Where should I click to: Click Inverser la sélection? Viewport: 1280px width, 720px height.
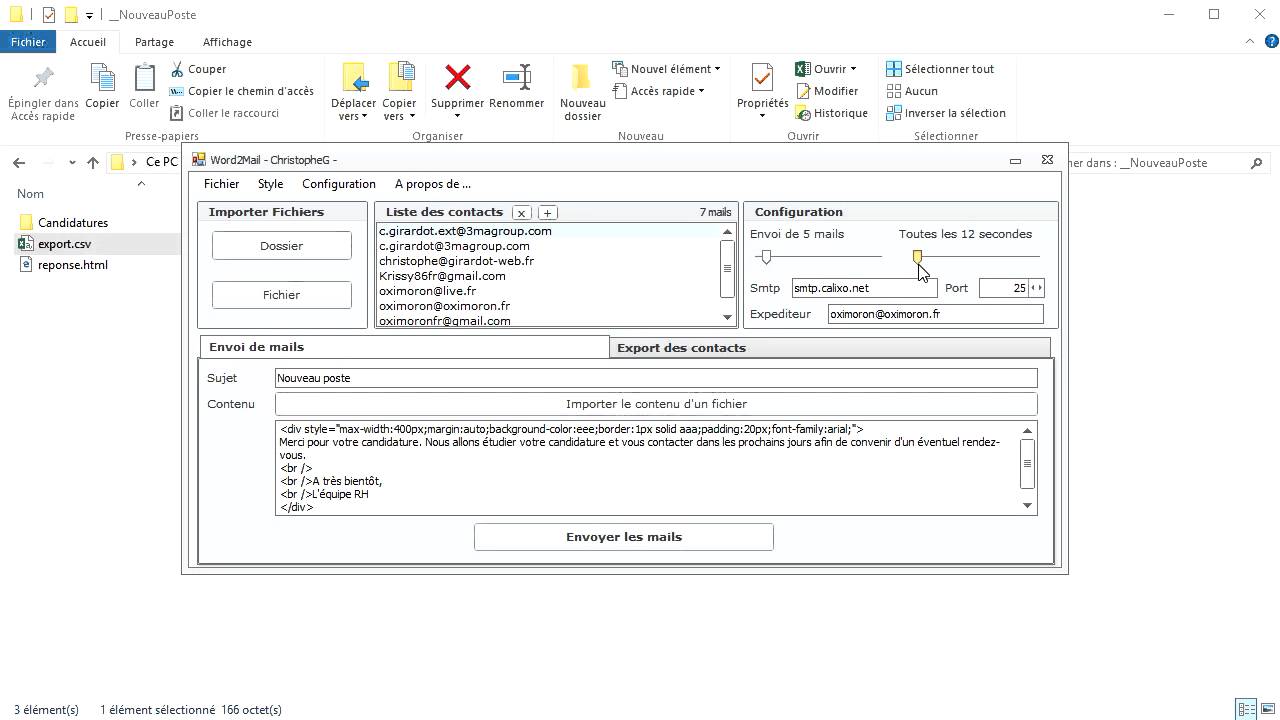[x=946, y=113]
